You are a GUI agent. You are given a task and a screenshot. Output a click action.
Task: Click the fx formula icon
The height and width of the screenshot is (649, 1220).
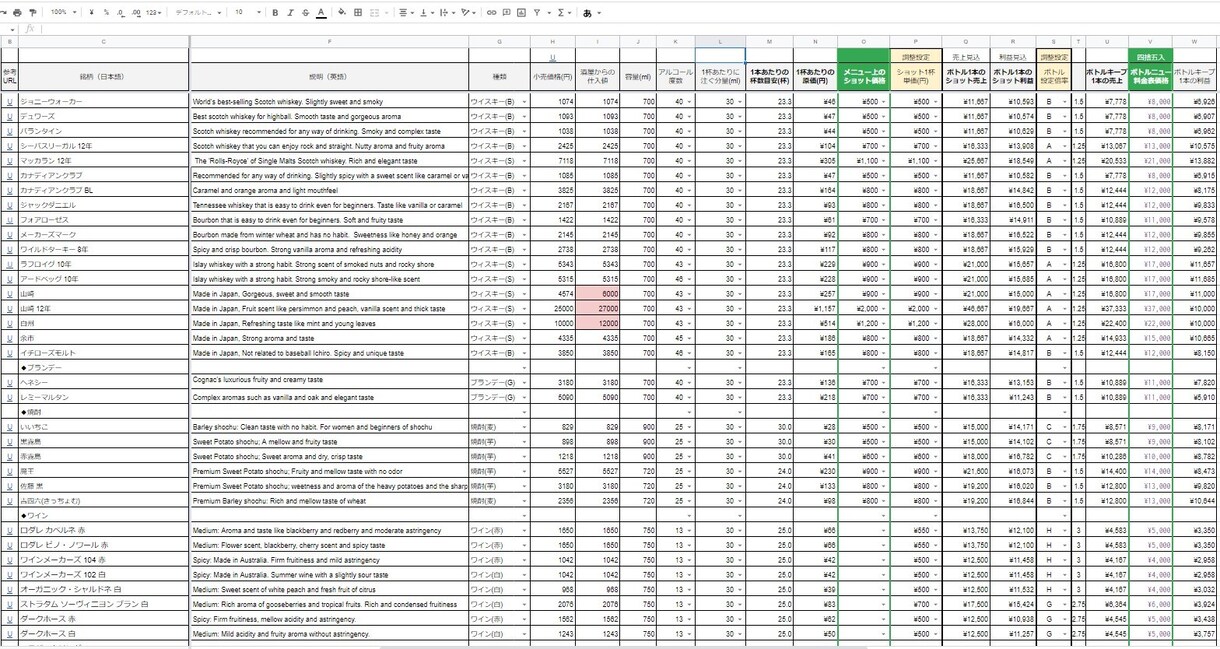tap(30, 29)
